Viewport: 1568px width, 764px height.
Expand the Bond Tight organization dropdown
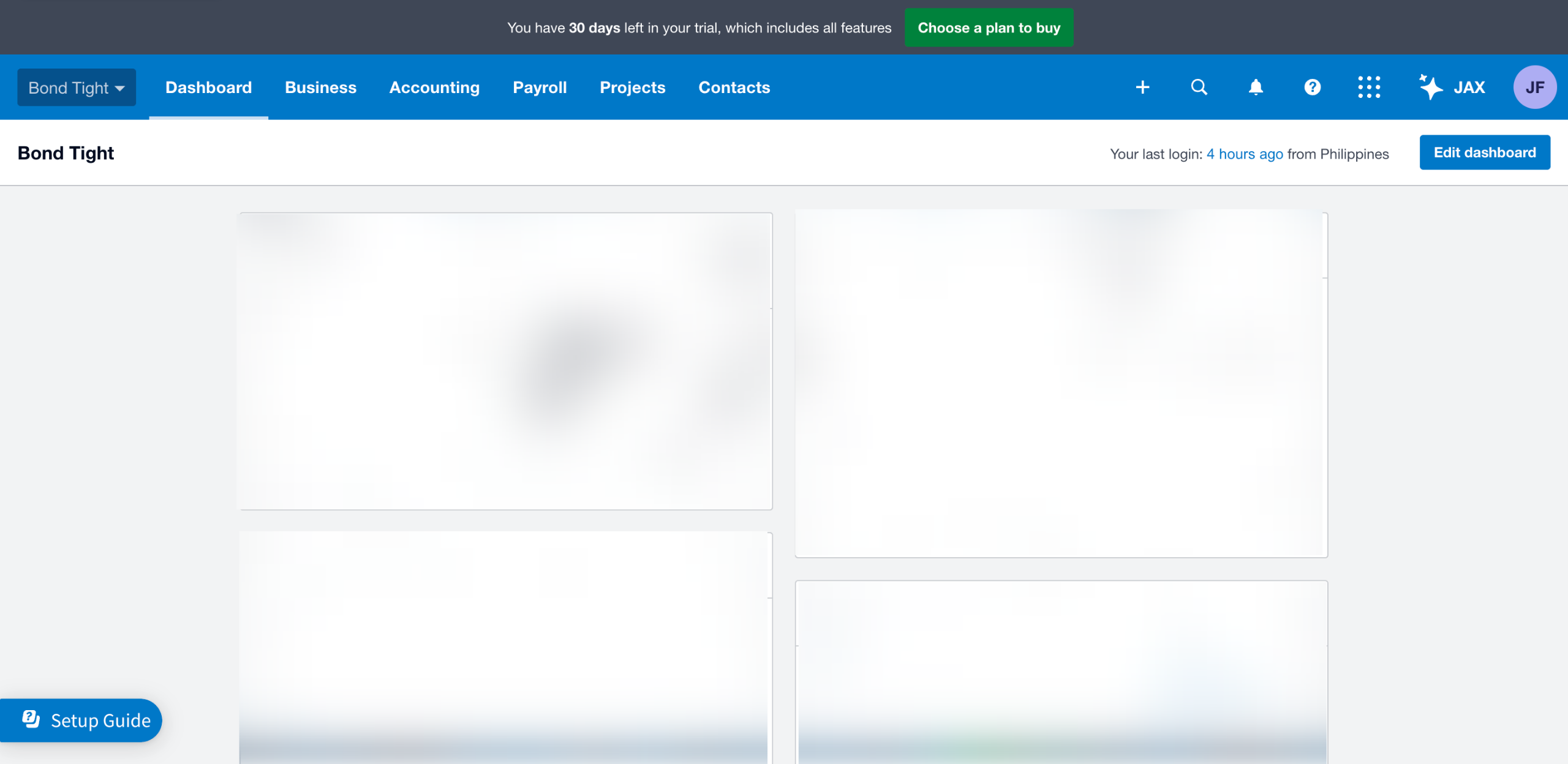(x=77, y=88)
